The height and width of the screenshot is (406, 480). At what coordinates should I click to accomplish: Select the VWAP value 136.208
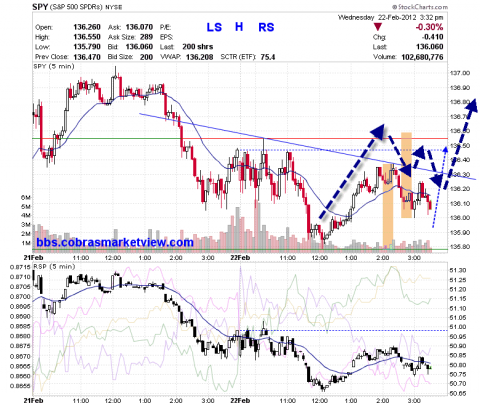(x=199, y=57)
